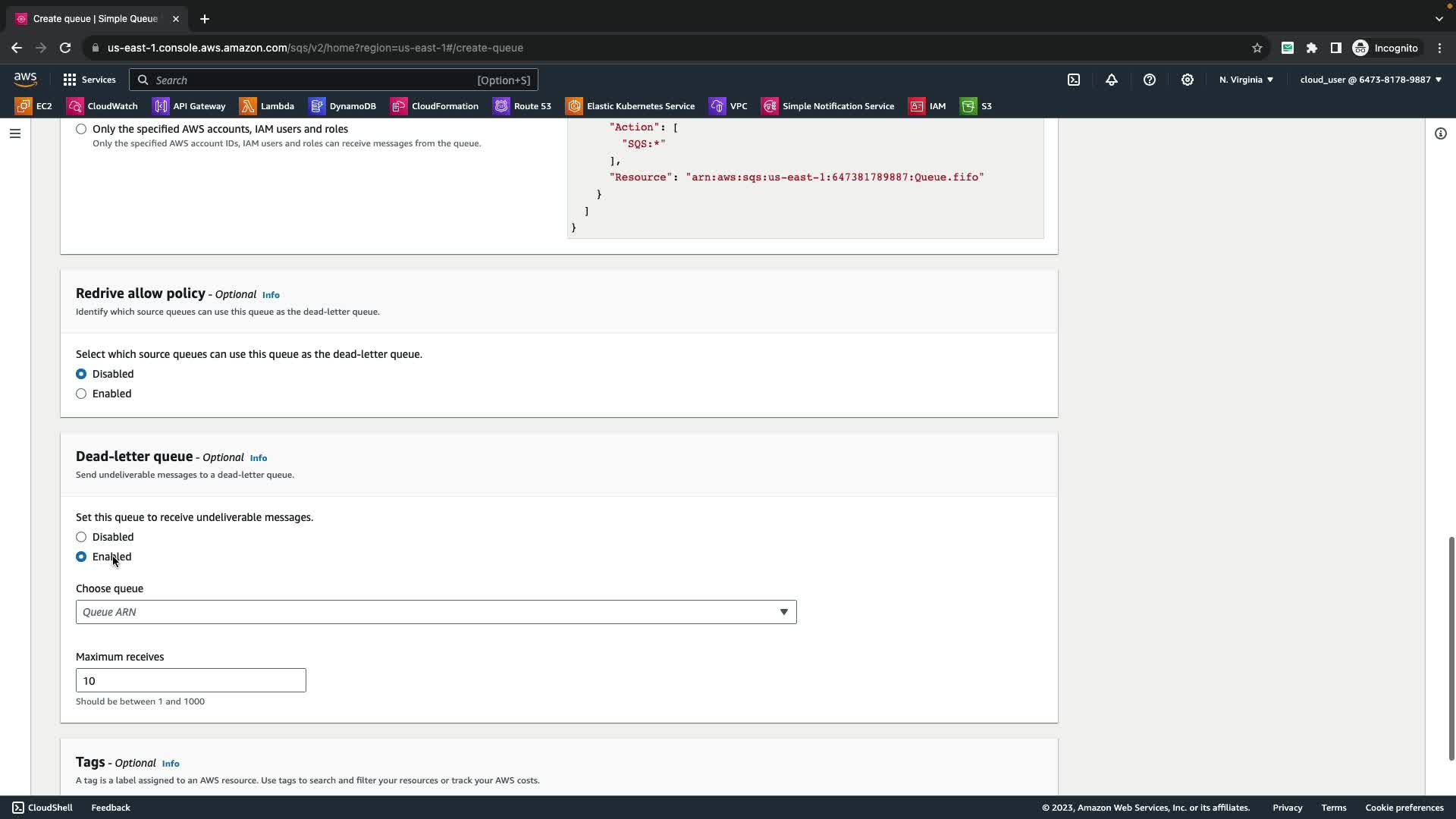Expand the N. Virginia region selector

pos(1246,80)
